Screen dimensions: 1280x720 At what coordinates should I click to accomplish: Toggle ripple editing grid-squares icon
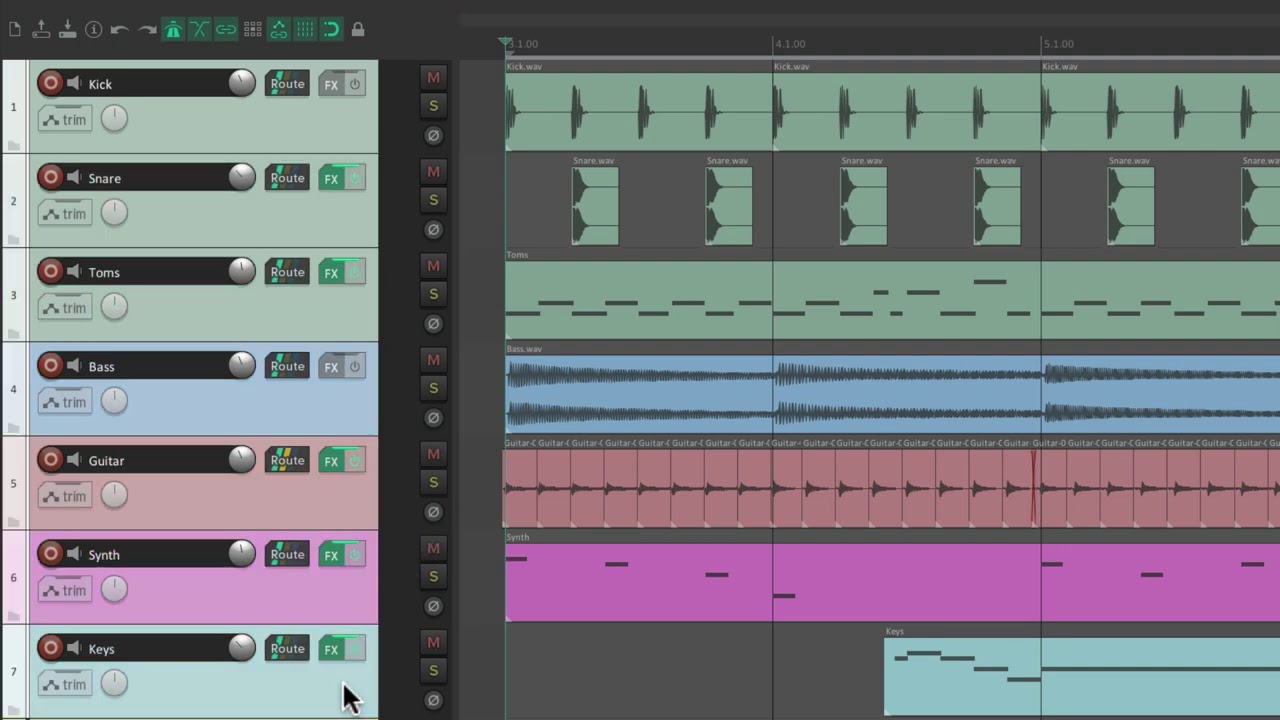[x=252, y=30]
